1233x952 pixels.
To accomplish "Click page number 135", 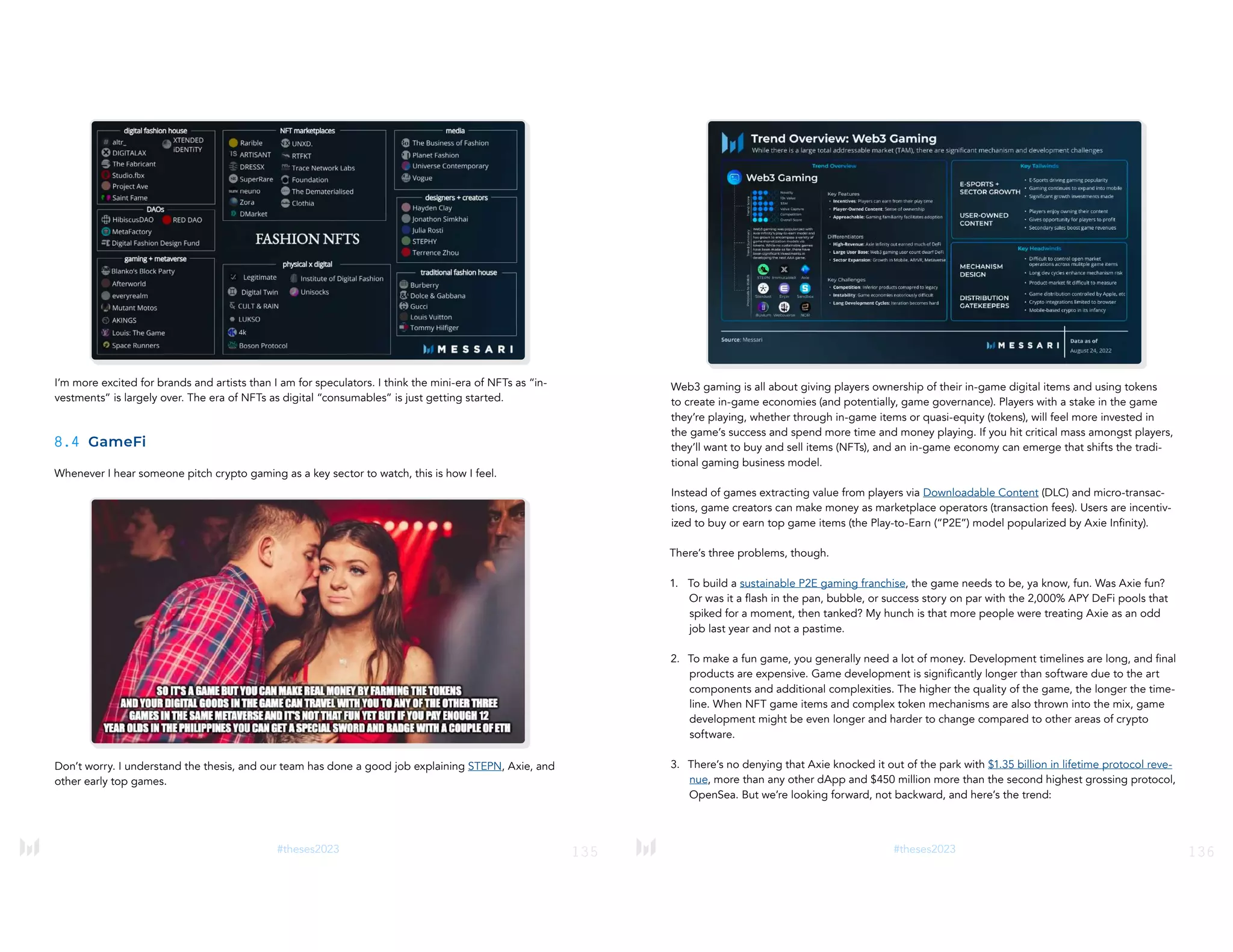I will [x=585, y=852].
